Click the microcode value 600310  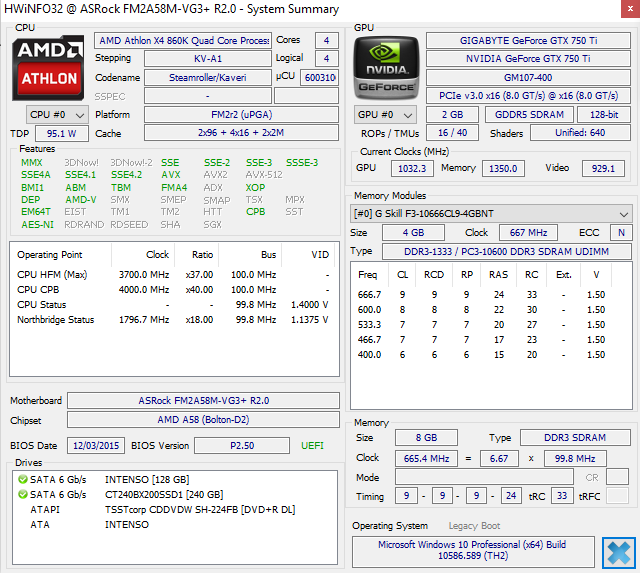(x=319, y=78)
